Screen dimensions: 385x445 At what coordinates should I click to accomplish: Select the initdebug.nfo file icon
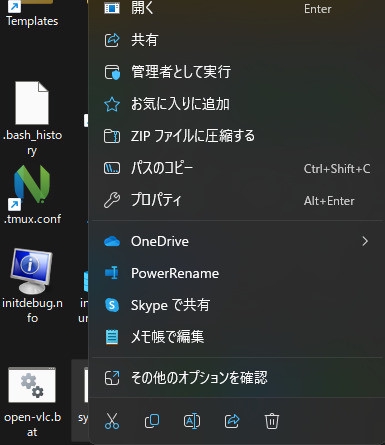[x=31, y=271]
